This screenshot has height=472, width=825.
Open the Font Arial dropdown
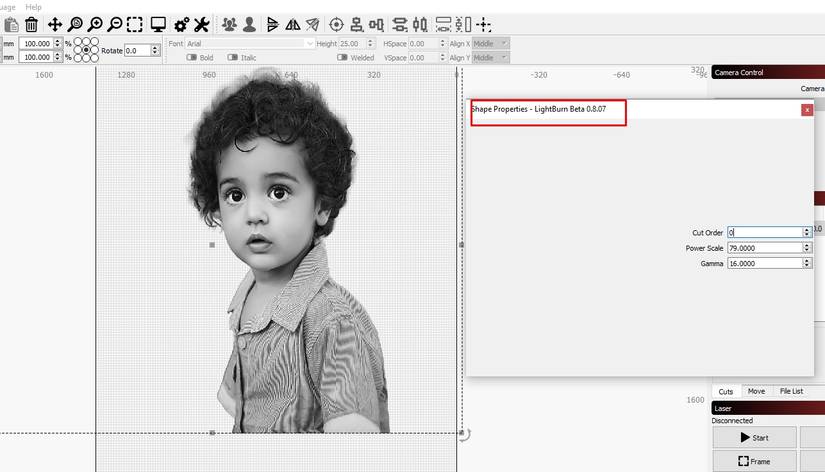click(249, 44)
